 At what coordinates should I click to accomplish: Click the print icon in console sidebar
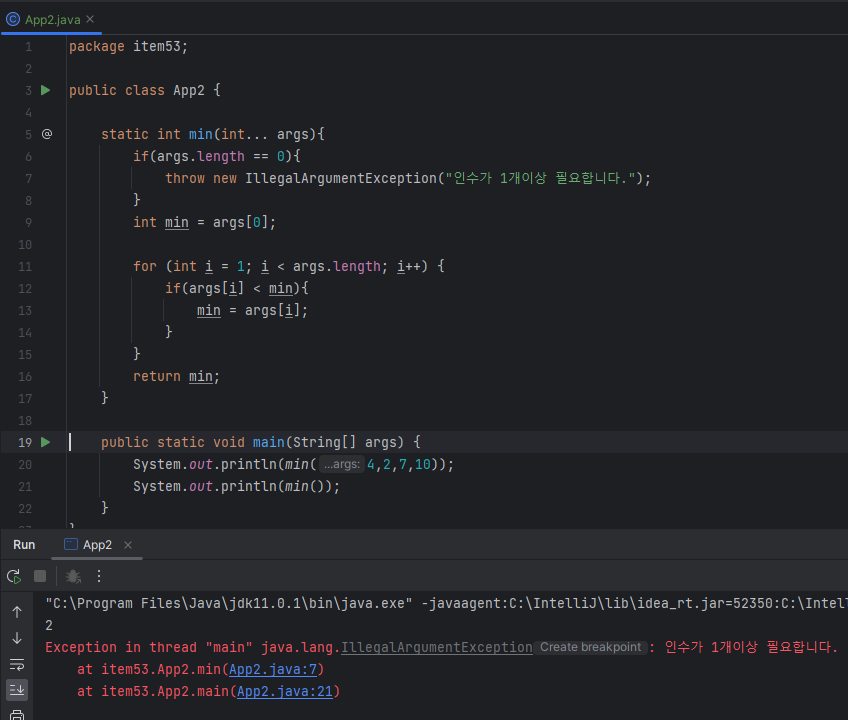pos(17,715)
